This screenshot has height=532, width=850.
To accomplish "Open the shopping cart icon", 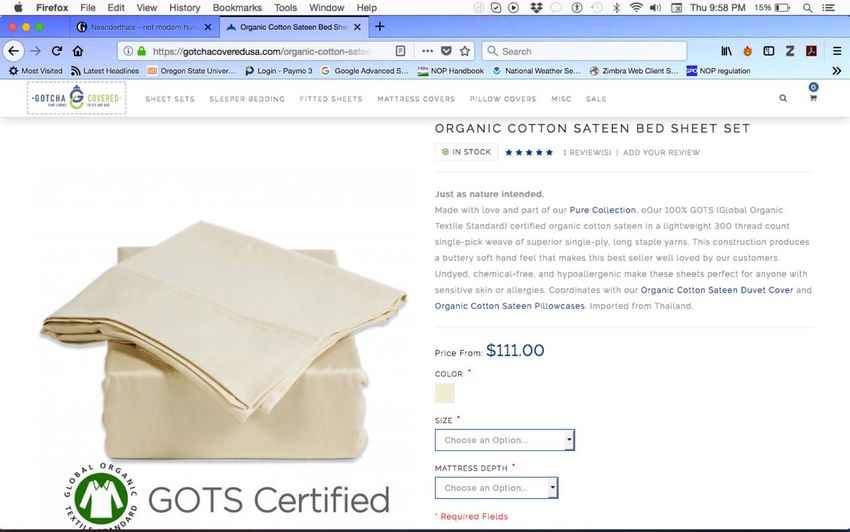I will tap(813, 98).
